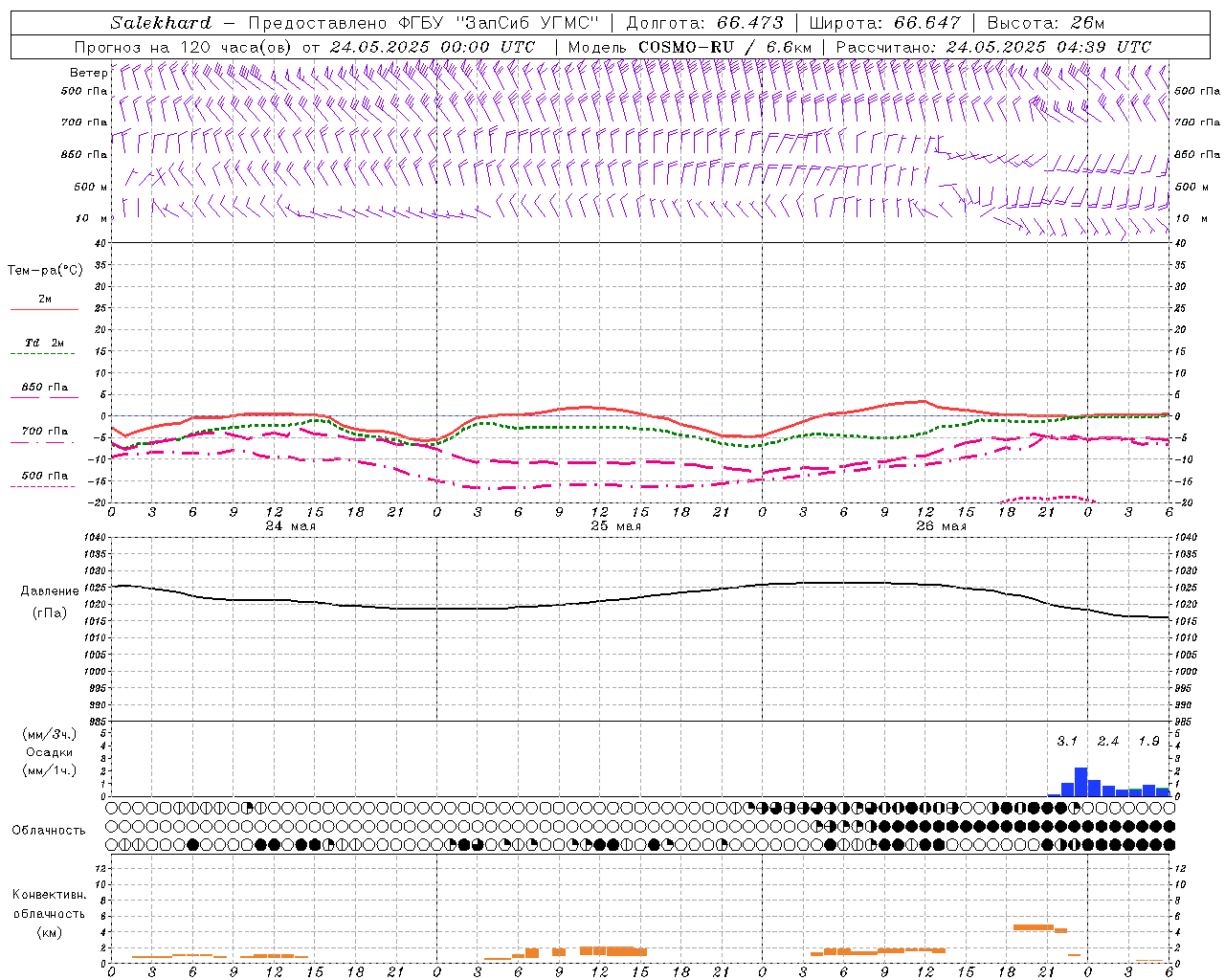Click the 2.4 precipitation total value

coord(1108,741)
